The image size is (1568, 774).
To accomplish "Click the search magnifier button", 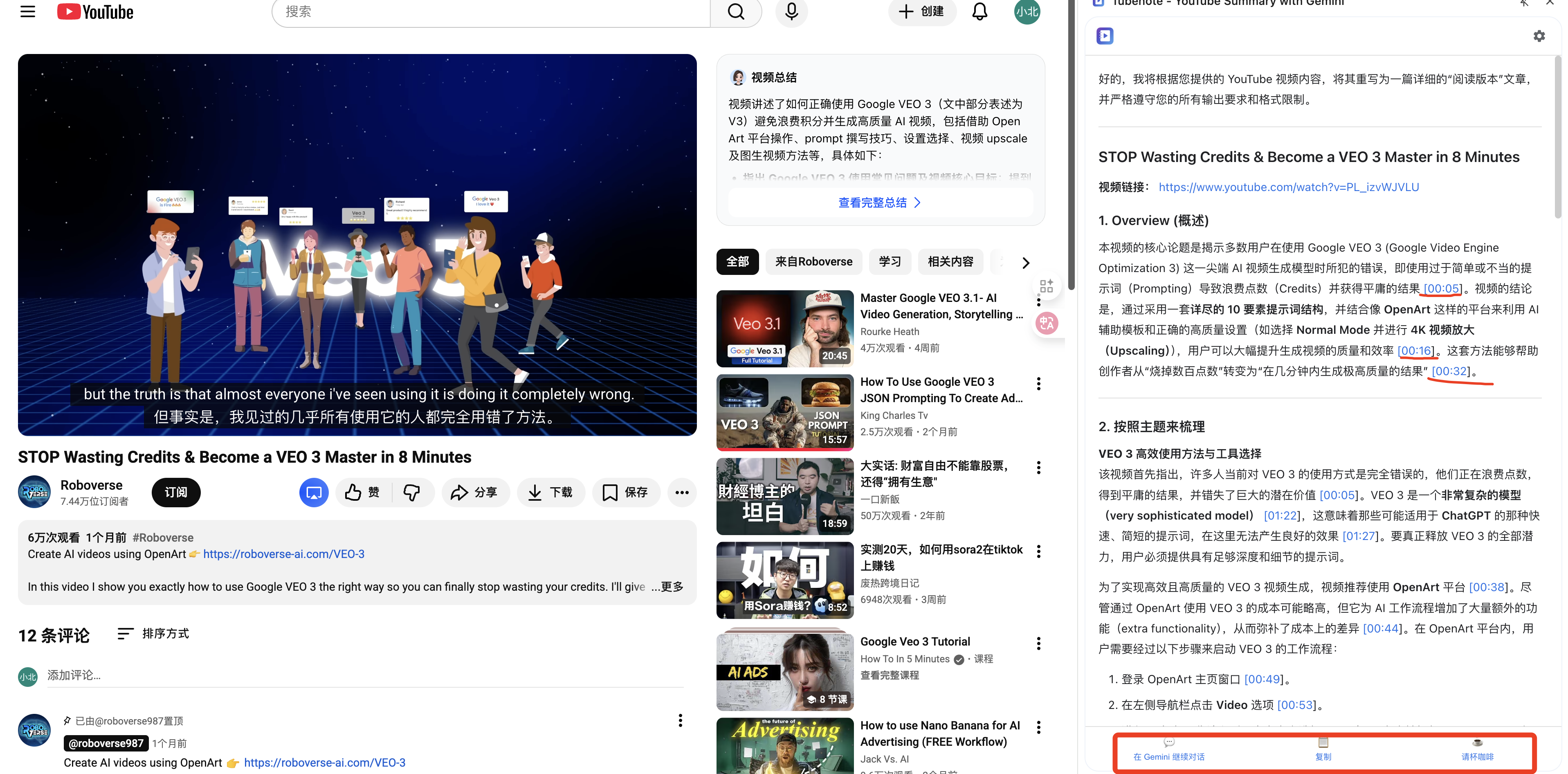I will pos(736,11).
